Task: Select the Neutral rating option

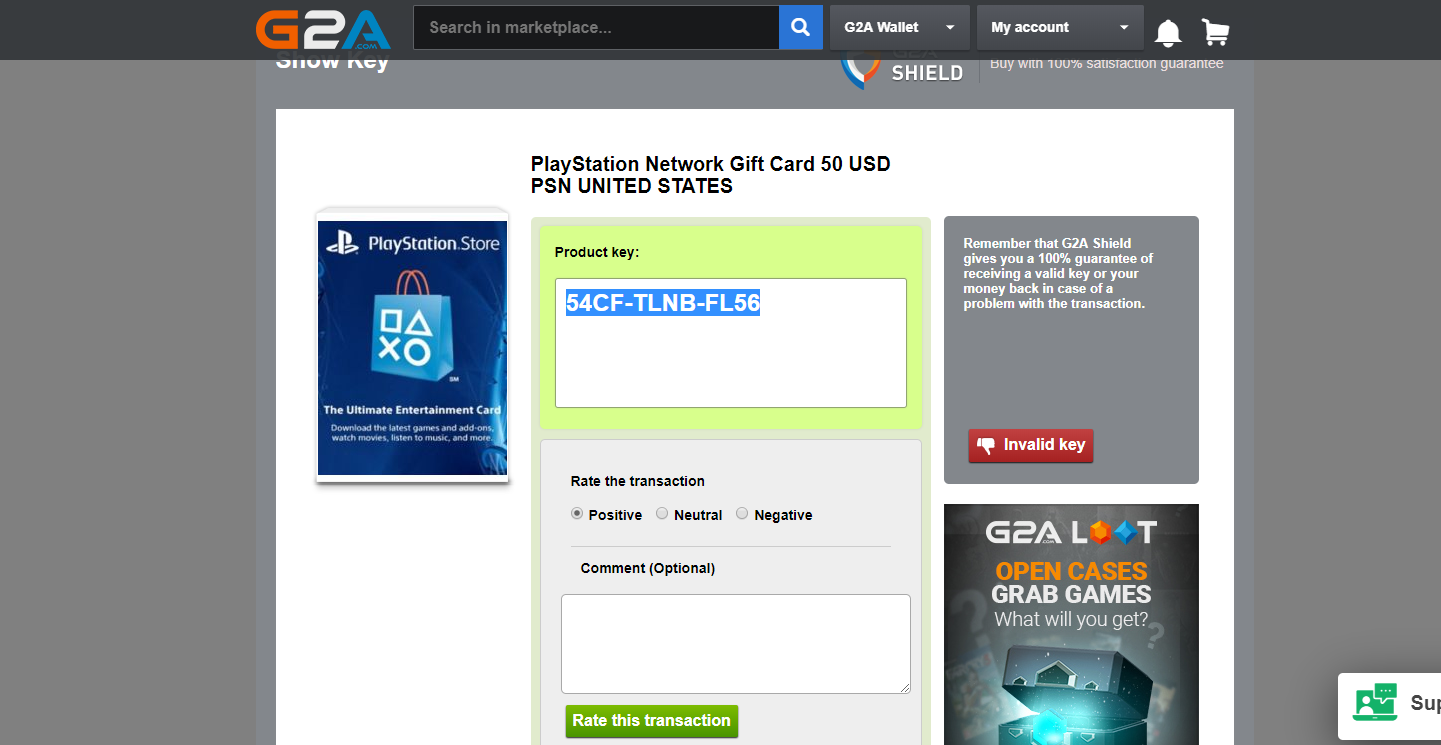Action: point(662,514)
